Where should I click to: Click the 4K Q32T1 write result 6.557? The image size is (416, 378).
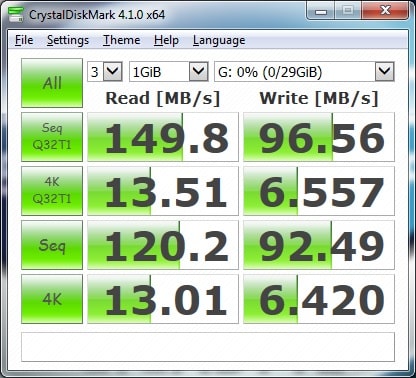(319, 191)
